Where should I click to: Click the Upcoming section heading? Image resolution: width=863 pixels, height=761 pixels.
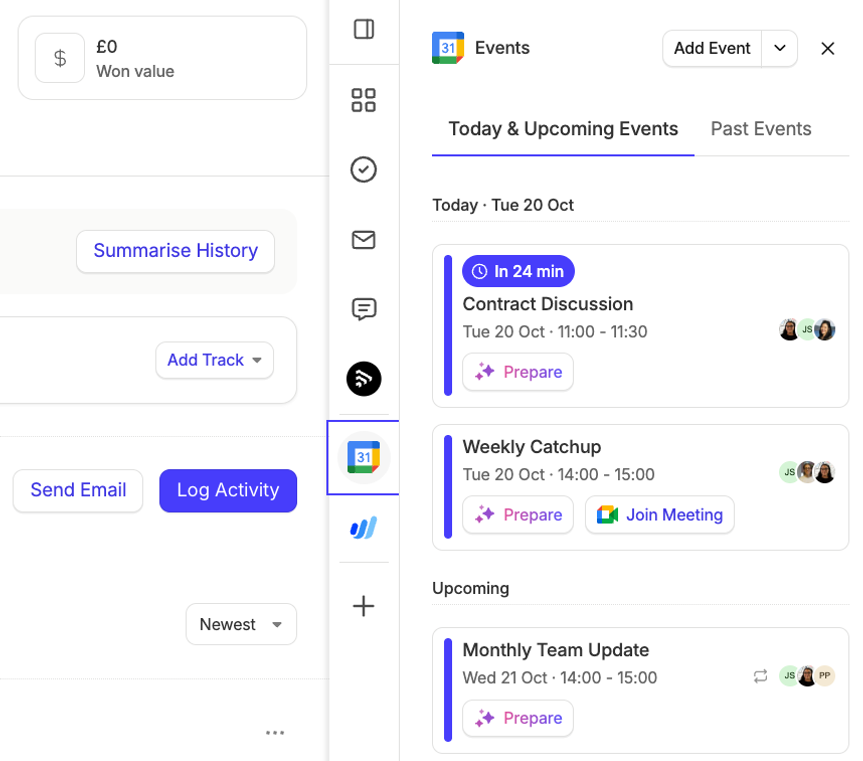471,588
